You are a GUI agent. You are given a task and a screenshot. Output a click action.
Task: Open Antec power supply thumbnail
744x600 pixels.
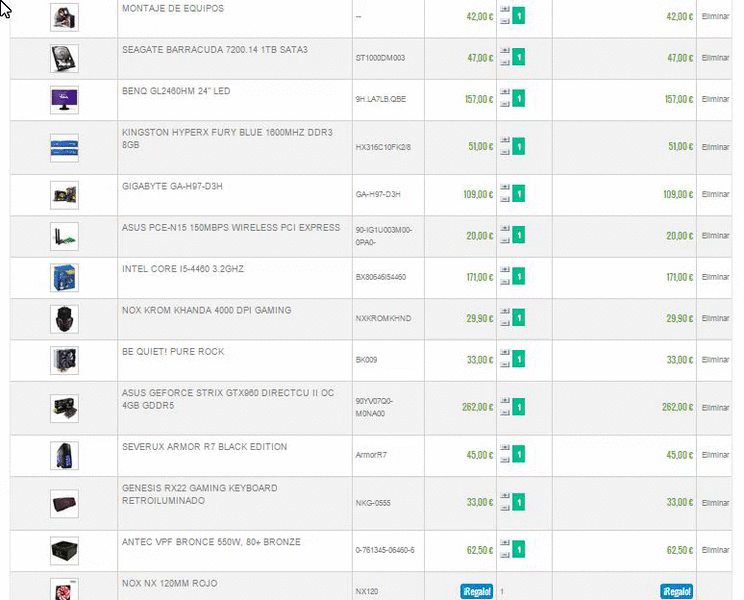[65, 551]
